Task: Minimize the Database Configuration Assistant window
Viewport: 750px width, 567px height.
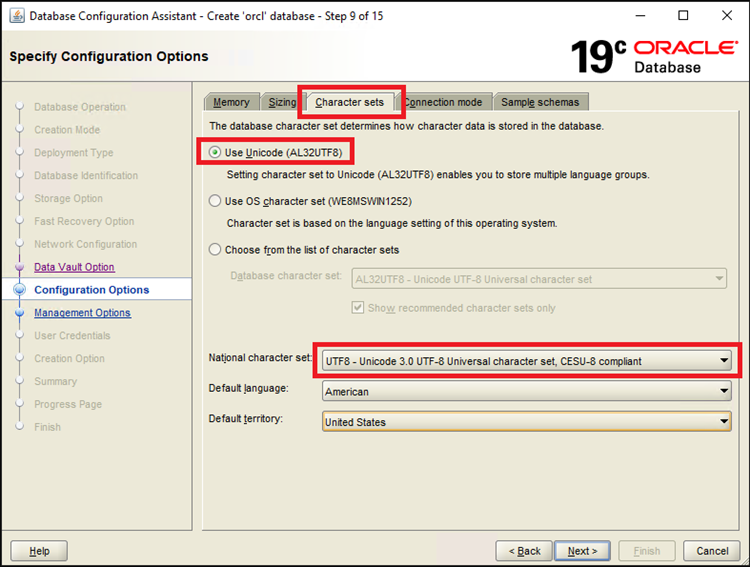Action: [x=640, y=15]
